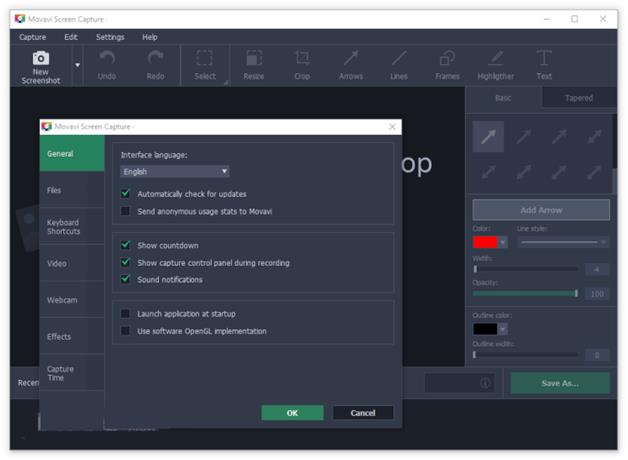Choose the Resize tool
628x460 pixels.
pos(254,65)
